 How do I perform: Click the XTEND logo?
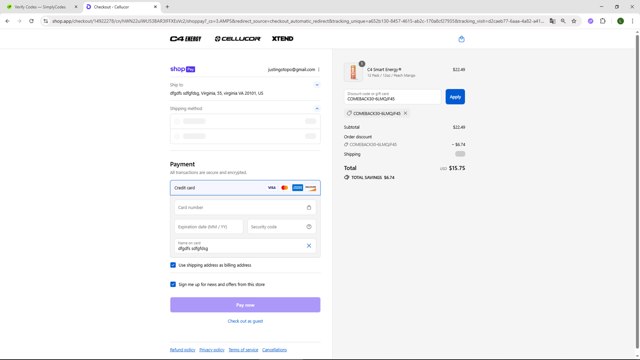pyautogui.click(x=282, y=39)
